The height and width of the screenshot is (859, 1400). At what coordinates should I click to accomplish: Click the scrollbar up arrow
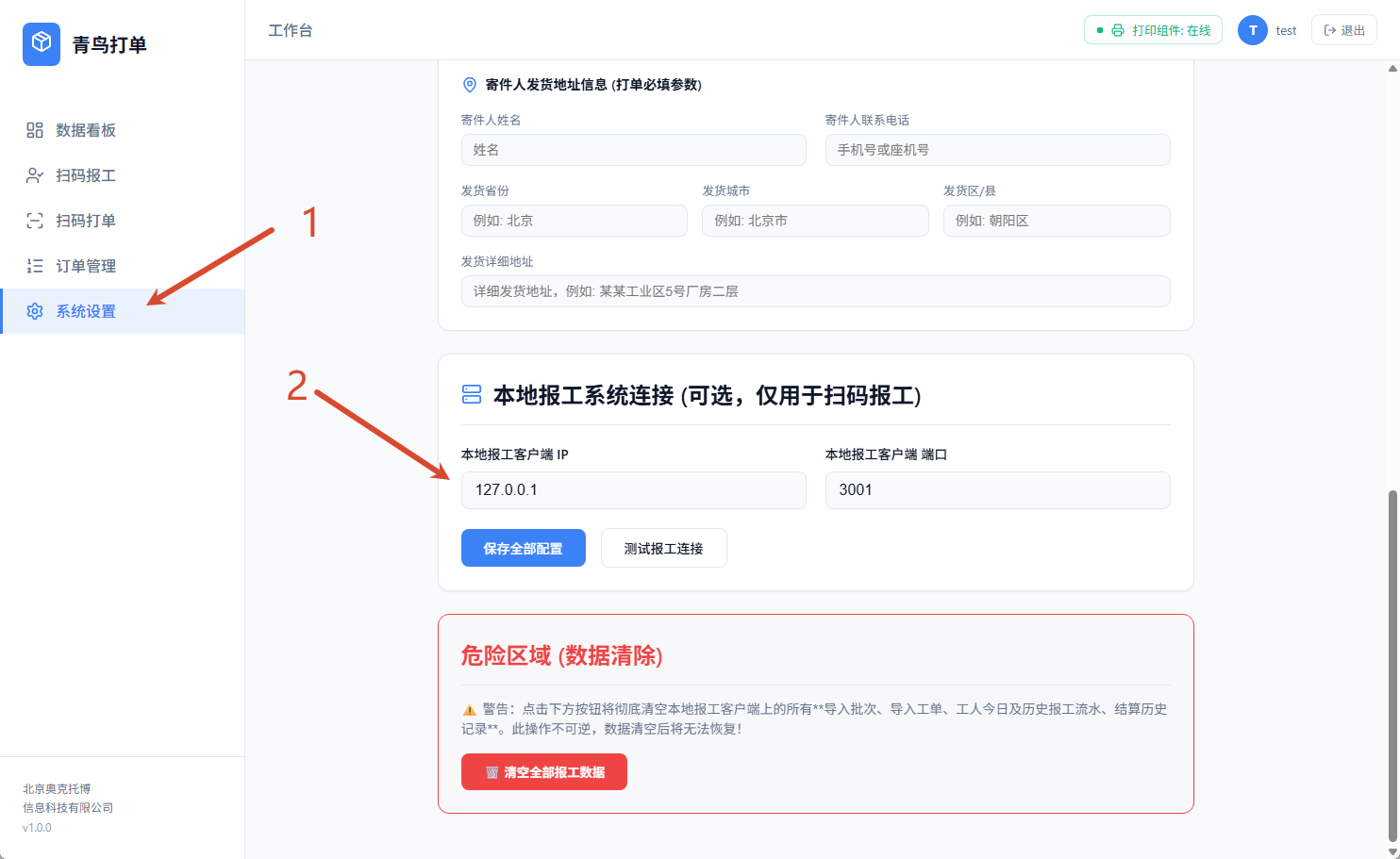pos(1392,68)
